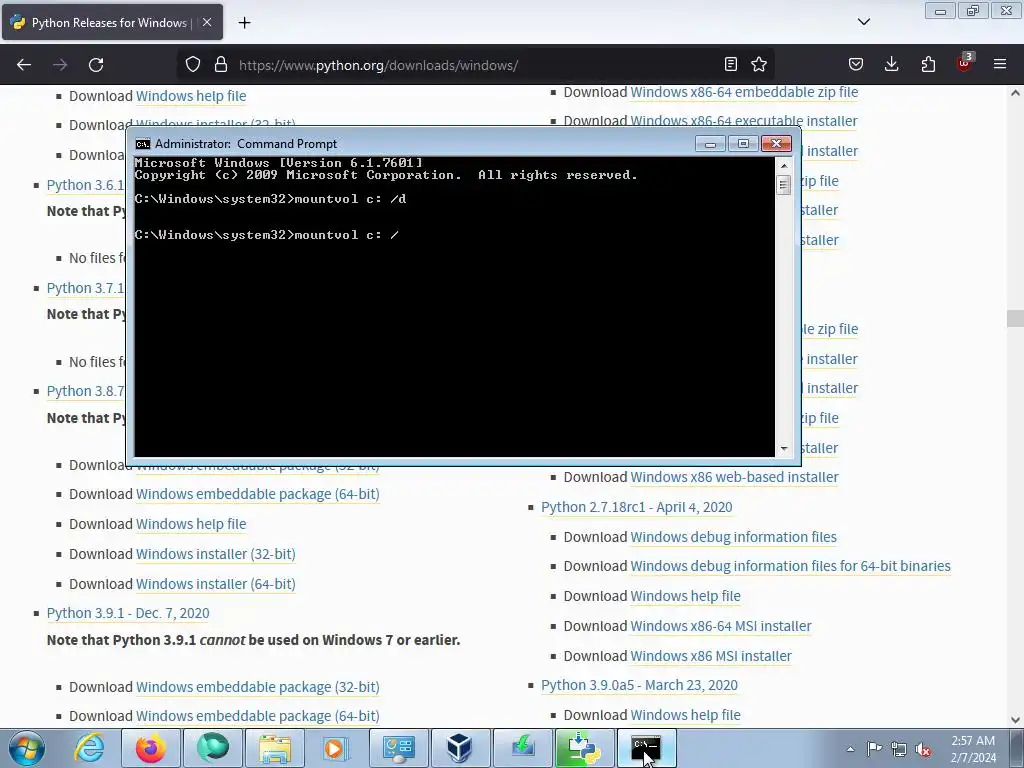Show hidden tray icons arrow
This screenshot has height=768, width=1024.
(850, 749)
